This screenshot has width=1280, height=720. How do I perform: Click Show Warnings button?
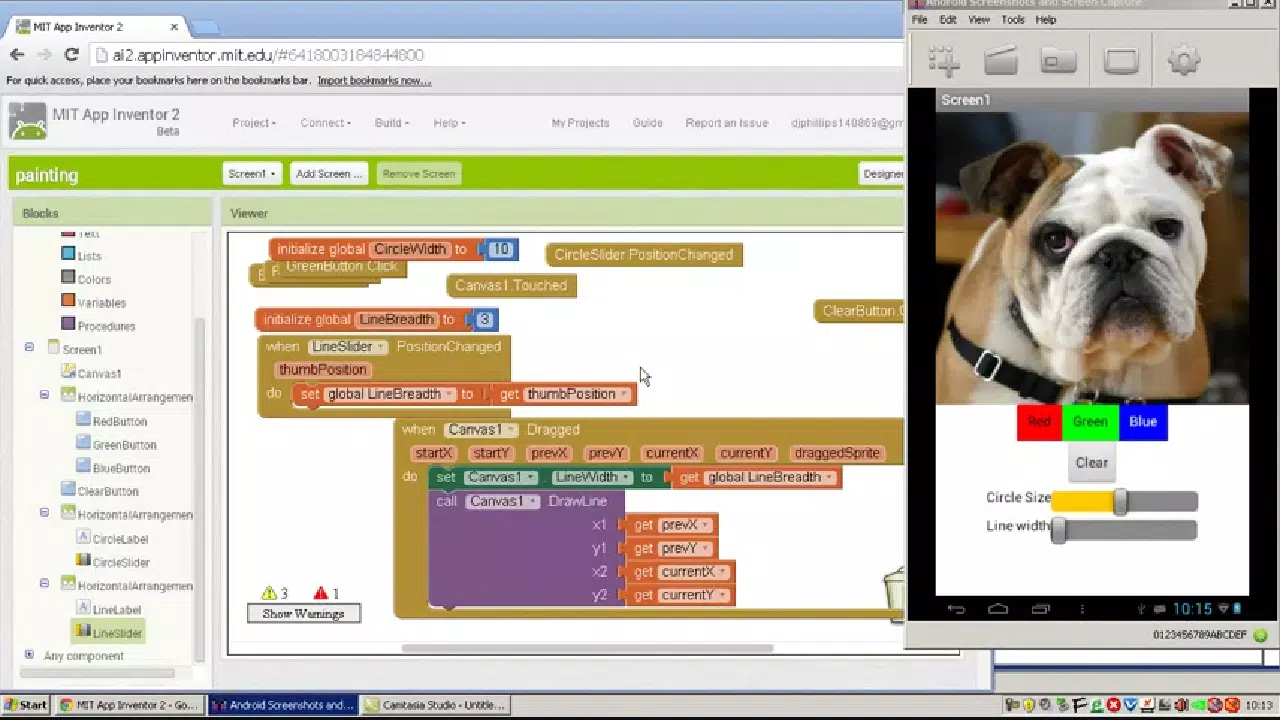pyautogui.click(x=303, y=613)
